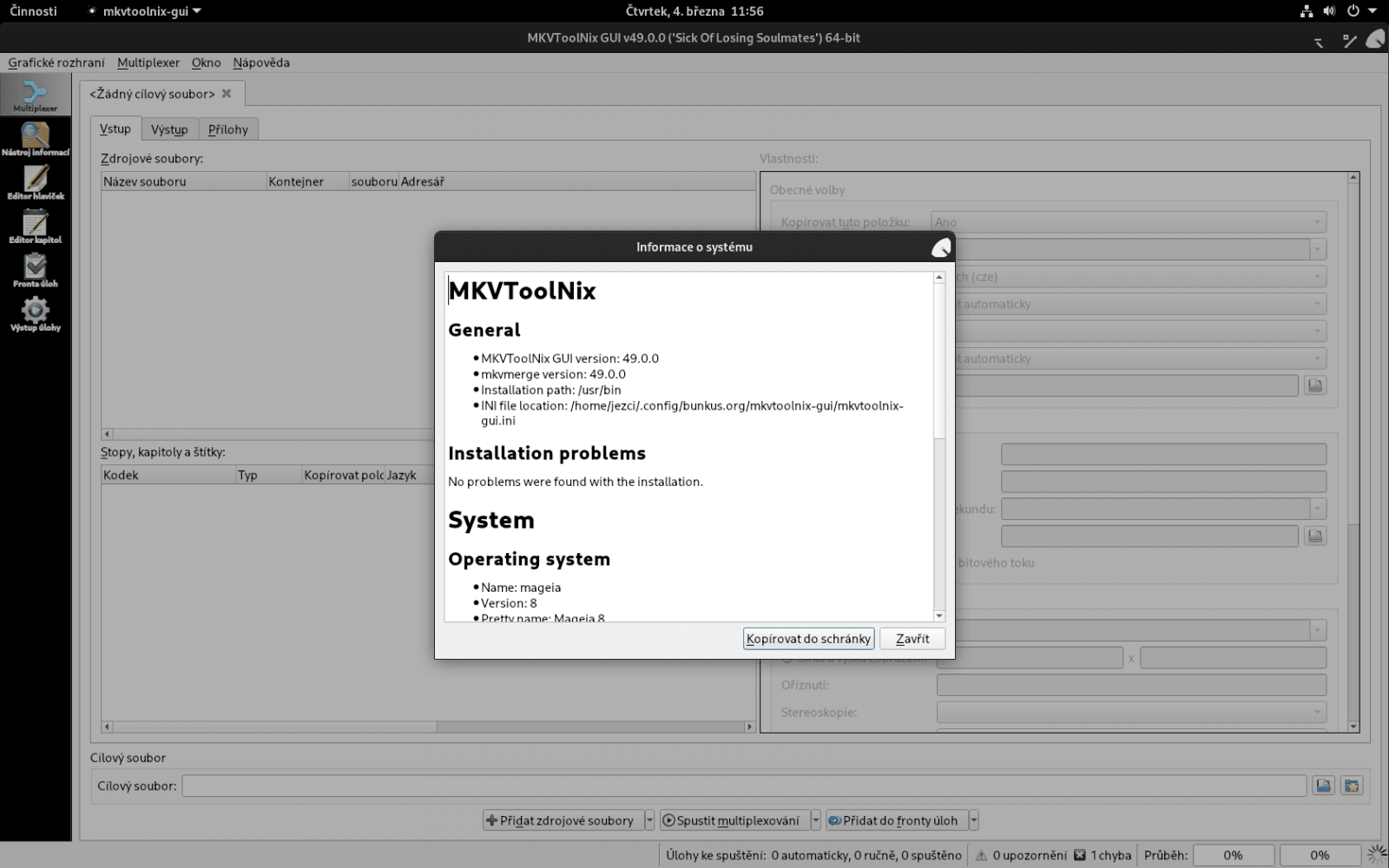This screenshot has width=1389, height=868.
Task: Click the folder browse icon next to Cílový soubor
Action: (x=1323, y=786)
